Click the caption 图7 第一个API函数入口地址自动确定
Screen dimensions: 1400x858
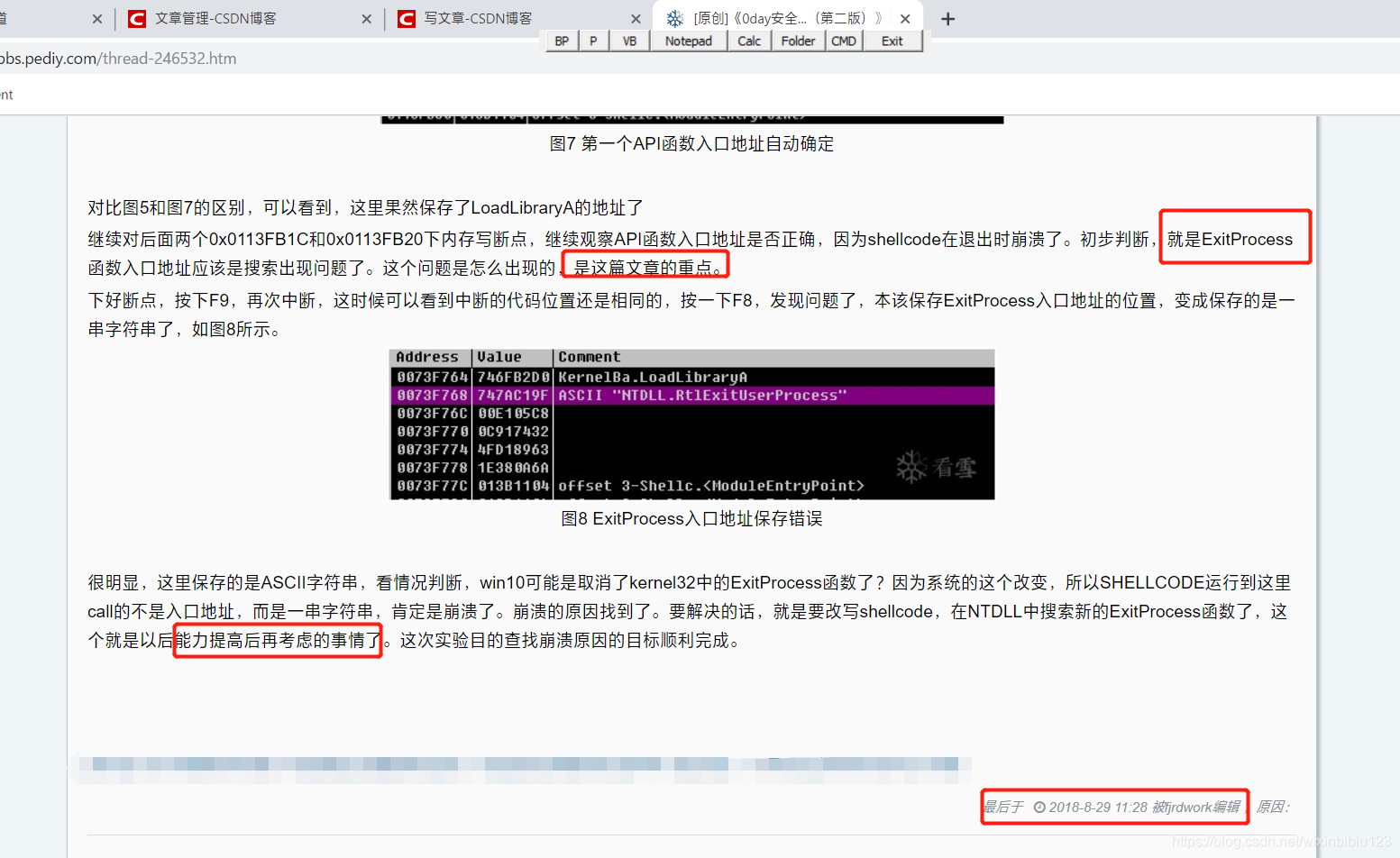691,144
